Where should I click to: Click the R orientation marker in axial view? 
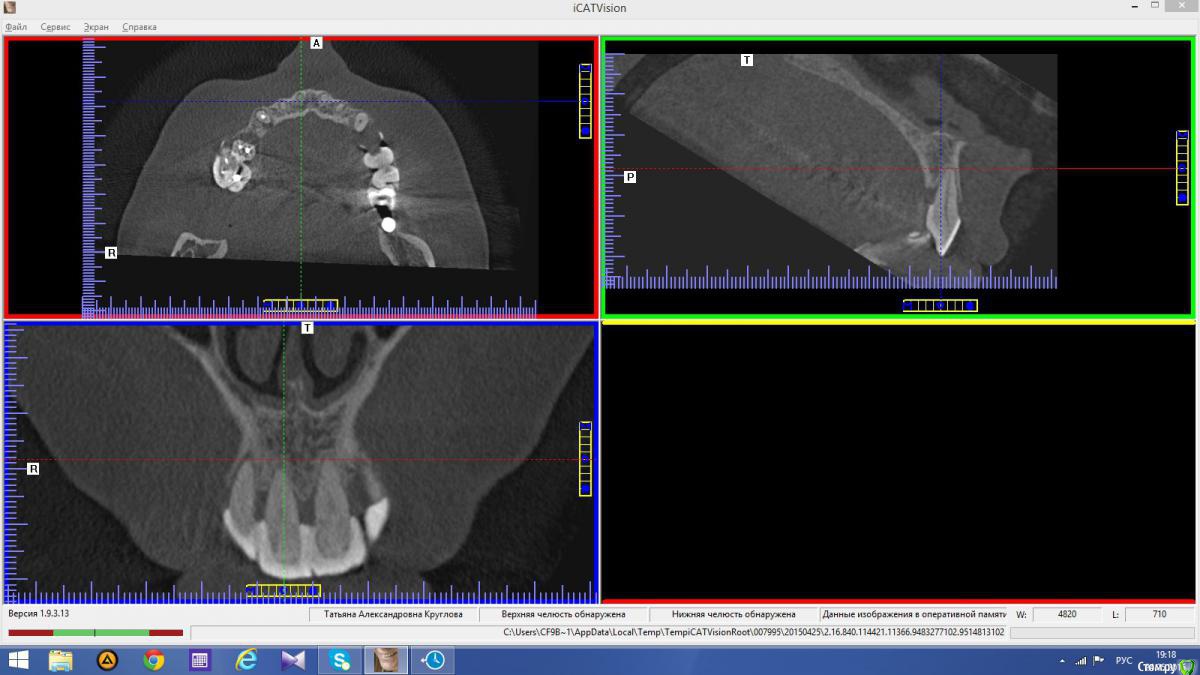pyautogui.click(x=111, y=253)
